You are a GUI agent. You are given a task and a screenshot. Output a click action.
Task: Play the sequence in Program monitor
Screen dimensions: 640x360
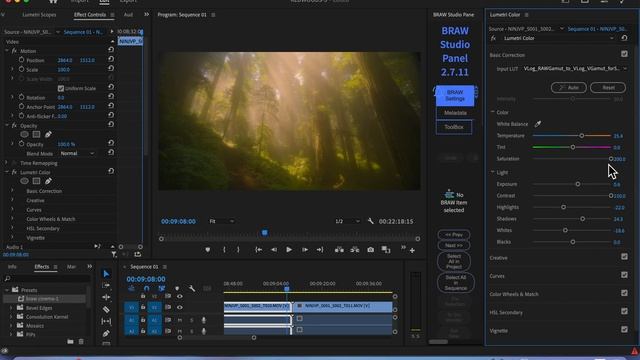pyautogui.click(x=289, y=250)
